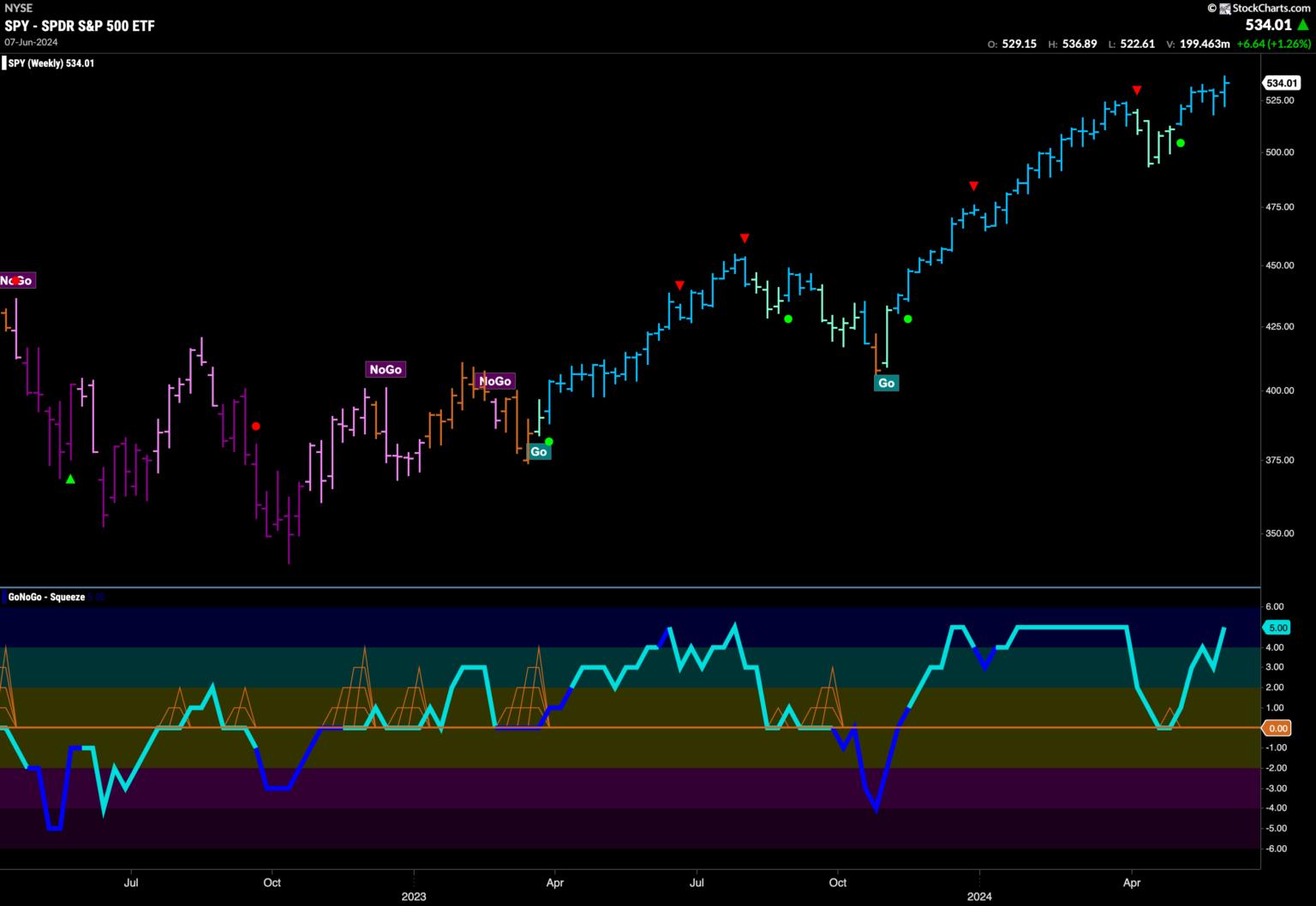This screenshot has width=1316, height=906.
Task: Click the GoNoGo - Squeeze indicator label
Action: [46, 597]
